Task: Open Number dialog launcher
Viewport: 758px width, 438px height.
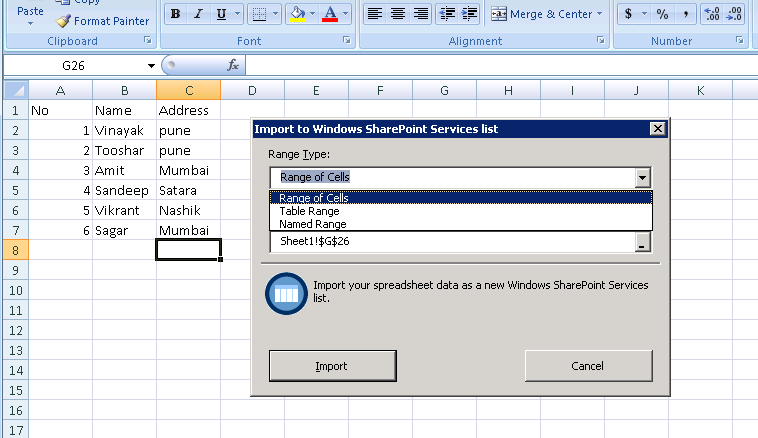Action: click(x=740, y=41)
